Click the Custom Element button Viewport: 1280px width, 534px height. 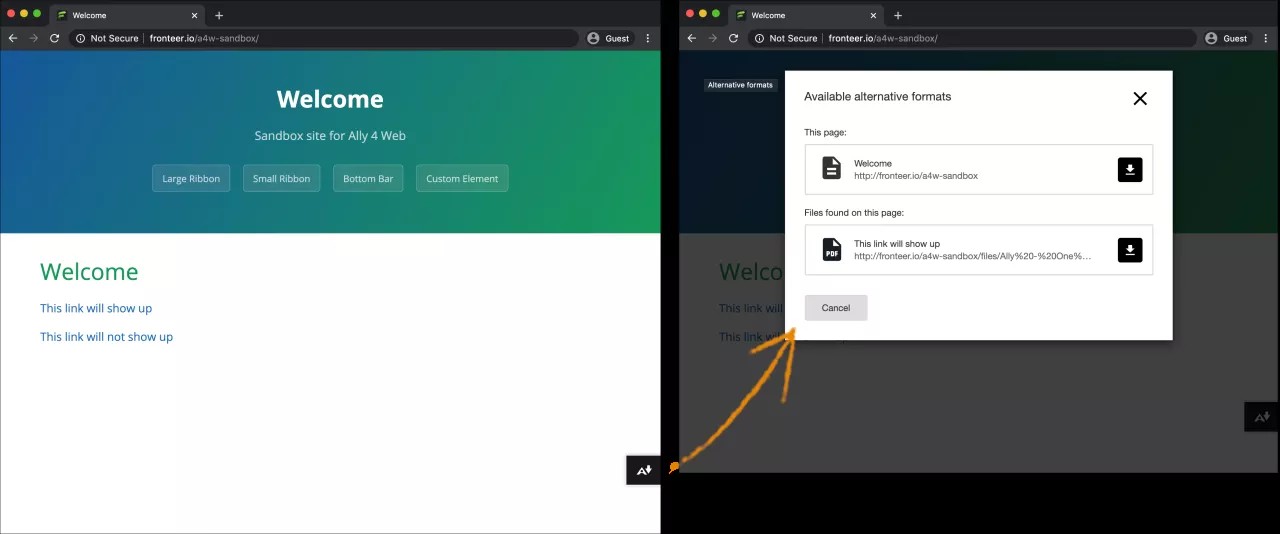pos(462,179)
